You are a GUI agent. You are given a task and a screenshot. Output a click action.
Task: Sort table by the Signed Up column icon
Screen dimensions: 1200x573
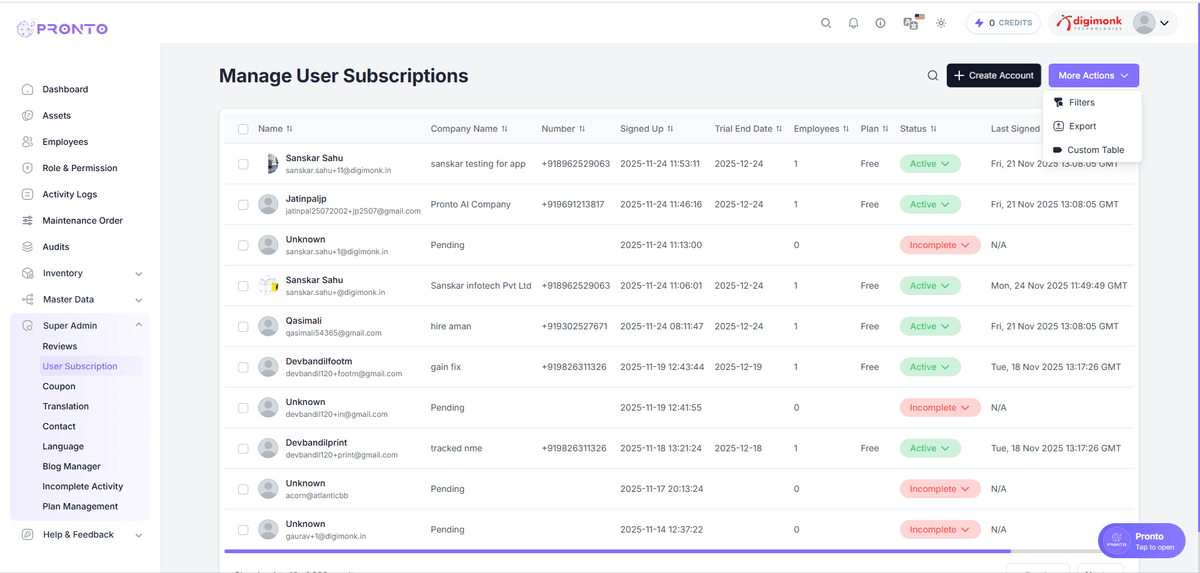[670, 129]
